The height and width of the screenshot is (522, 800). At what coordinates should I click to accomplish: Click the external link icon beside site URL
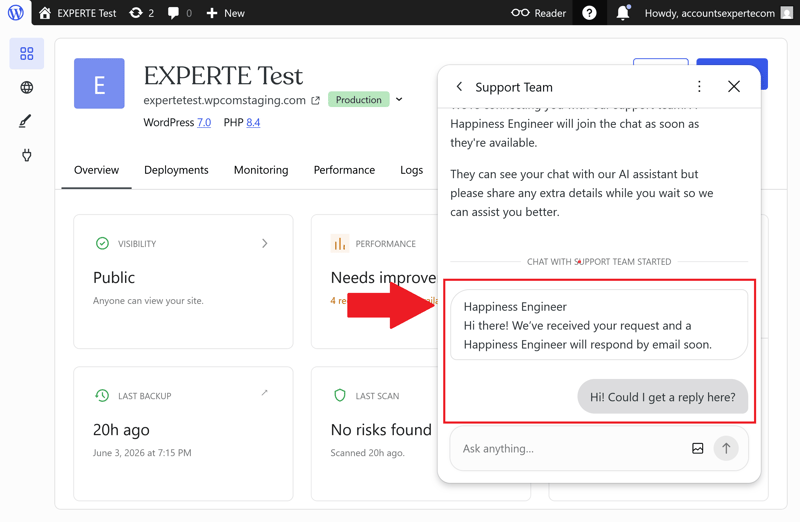coord(316,101)
